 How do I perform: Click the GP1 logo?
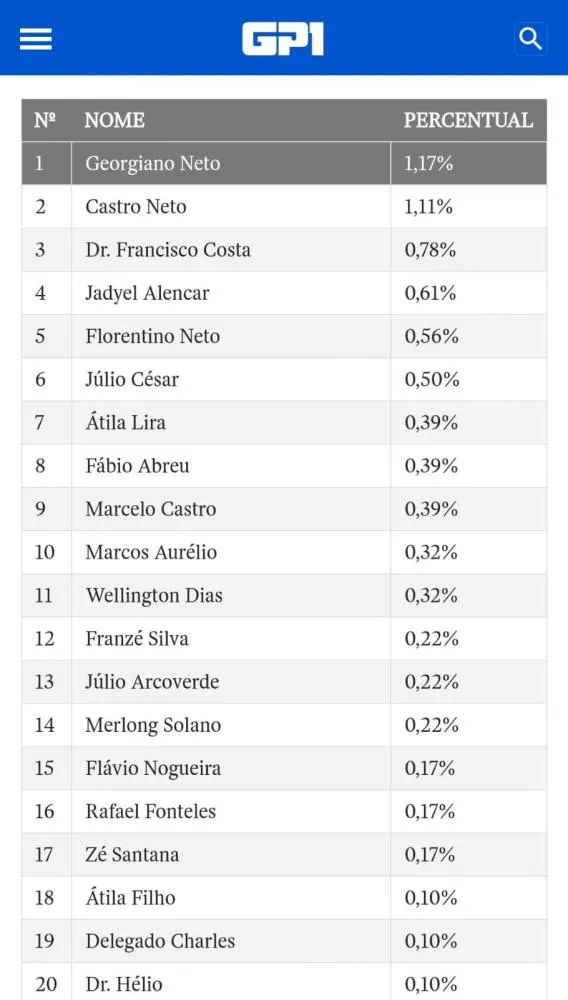point(283,40)
